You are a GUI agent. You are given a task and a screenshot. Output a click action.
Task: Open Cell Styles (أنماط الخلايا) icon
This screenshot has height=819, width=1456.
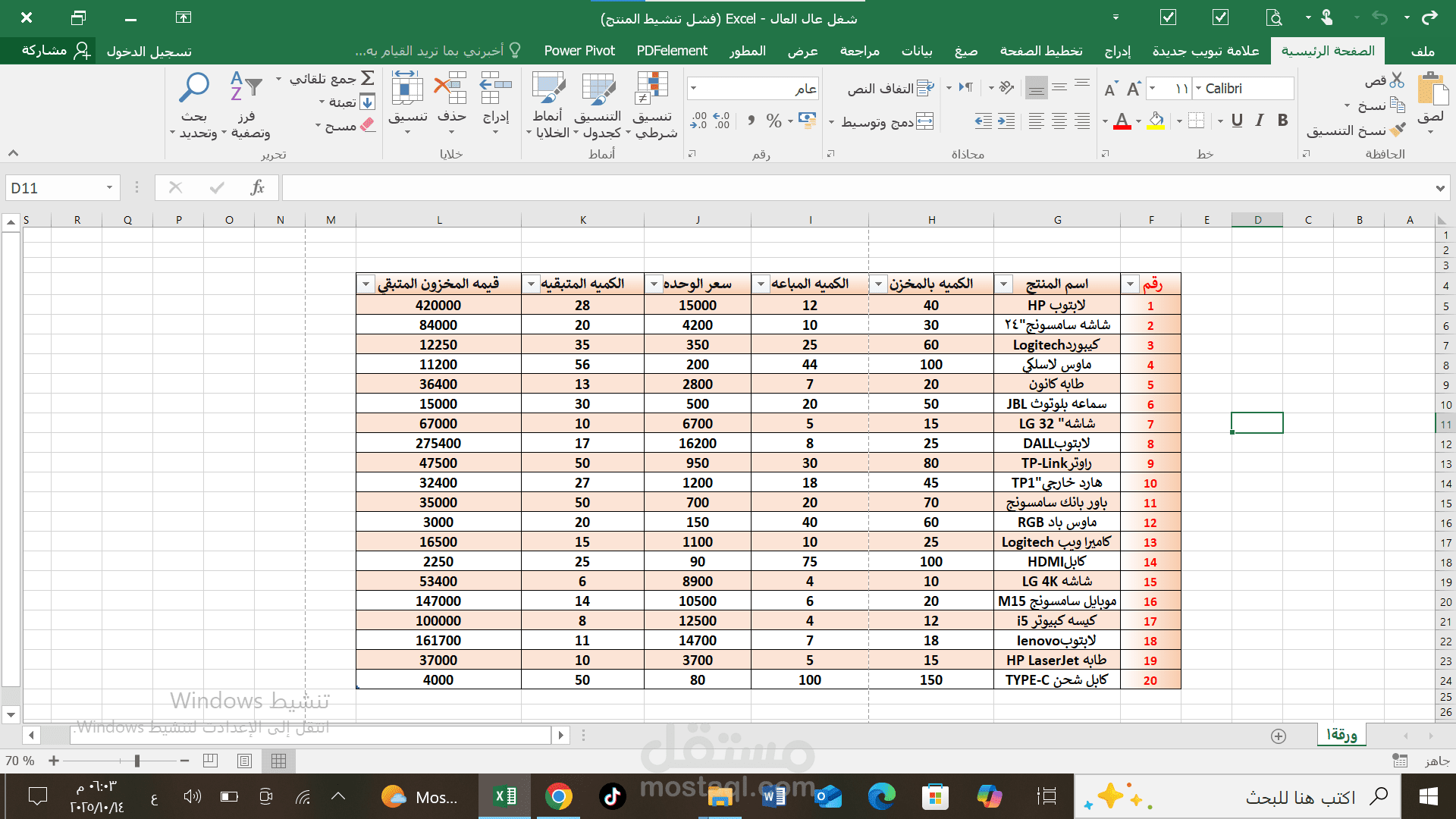tap(548, 88)
